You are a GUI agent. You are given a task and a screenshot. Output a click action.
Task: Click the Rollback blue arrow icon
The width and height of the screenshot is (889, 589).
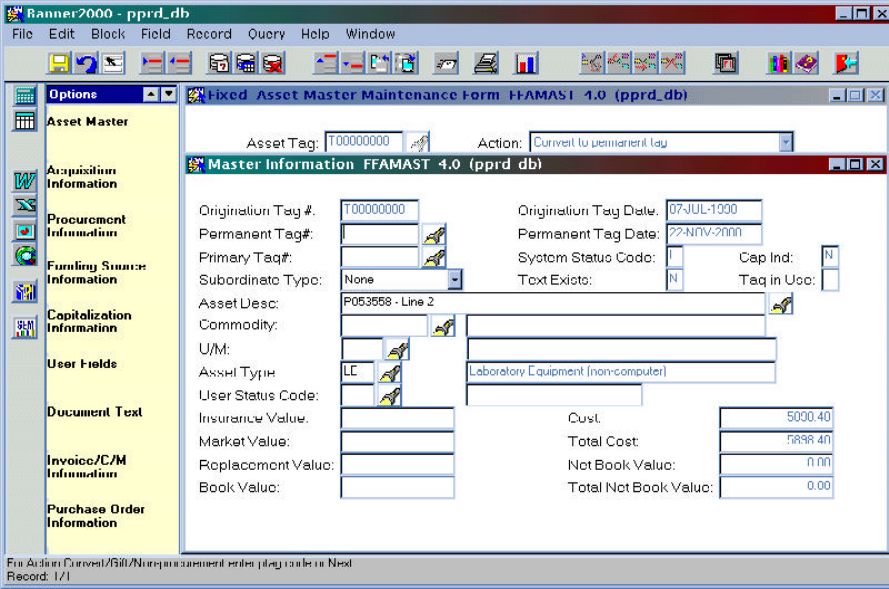pos(86,63)
